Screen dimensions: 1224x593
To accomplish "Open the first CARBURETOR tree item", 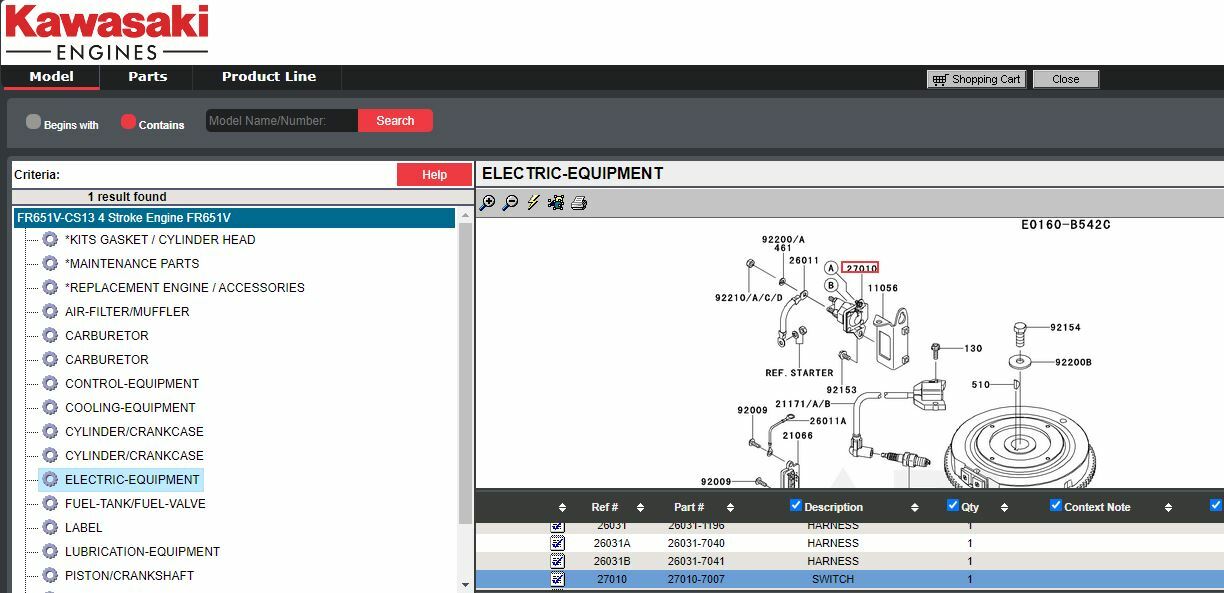I will pyautogui.click(x=106, y=336).
